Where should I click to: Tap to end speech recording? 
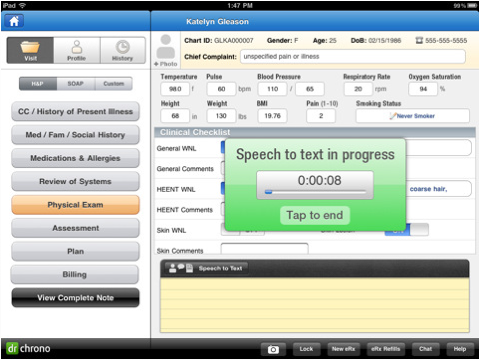(x=315, y=215)
